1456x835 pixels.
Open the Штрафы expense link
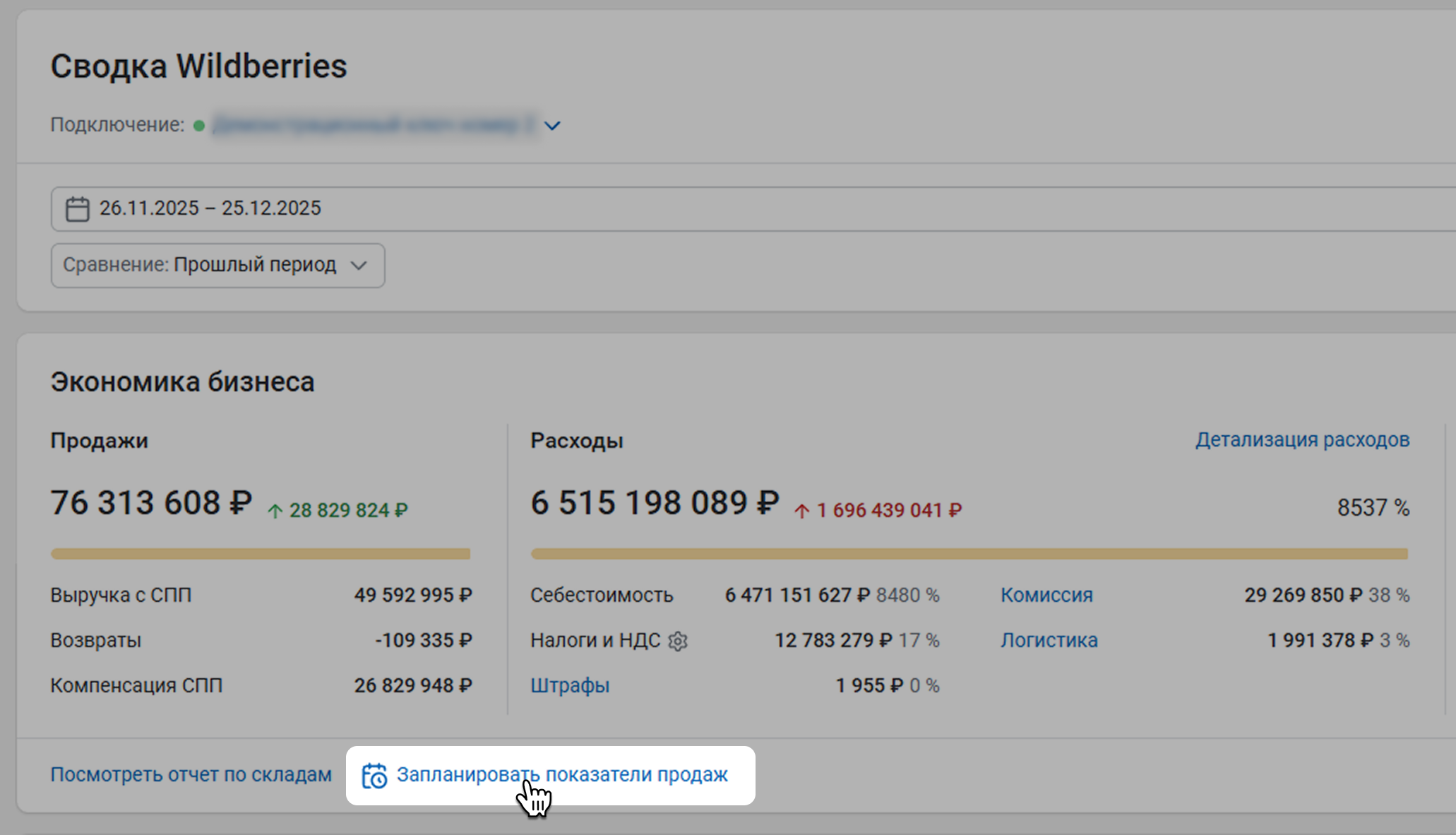click(x=570, y=685)
